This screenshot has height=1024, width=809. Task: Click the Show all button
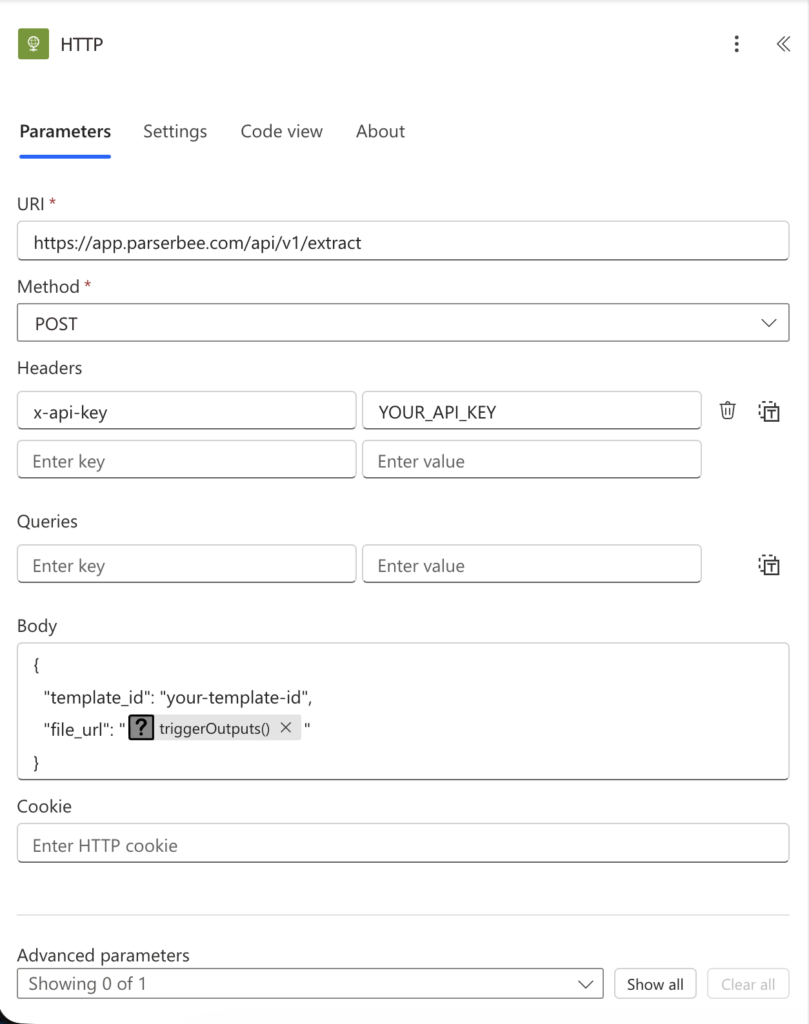coord(655,984)
